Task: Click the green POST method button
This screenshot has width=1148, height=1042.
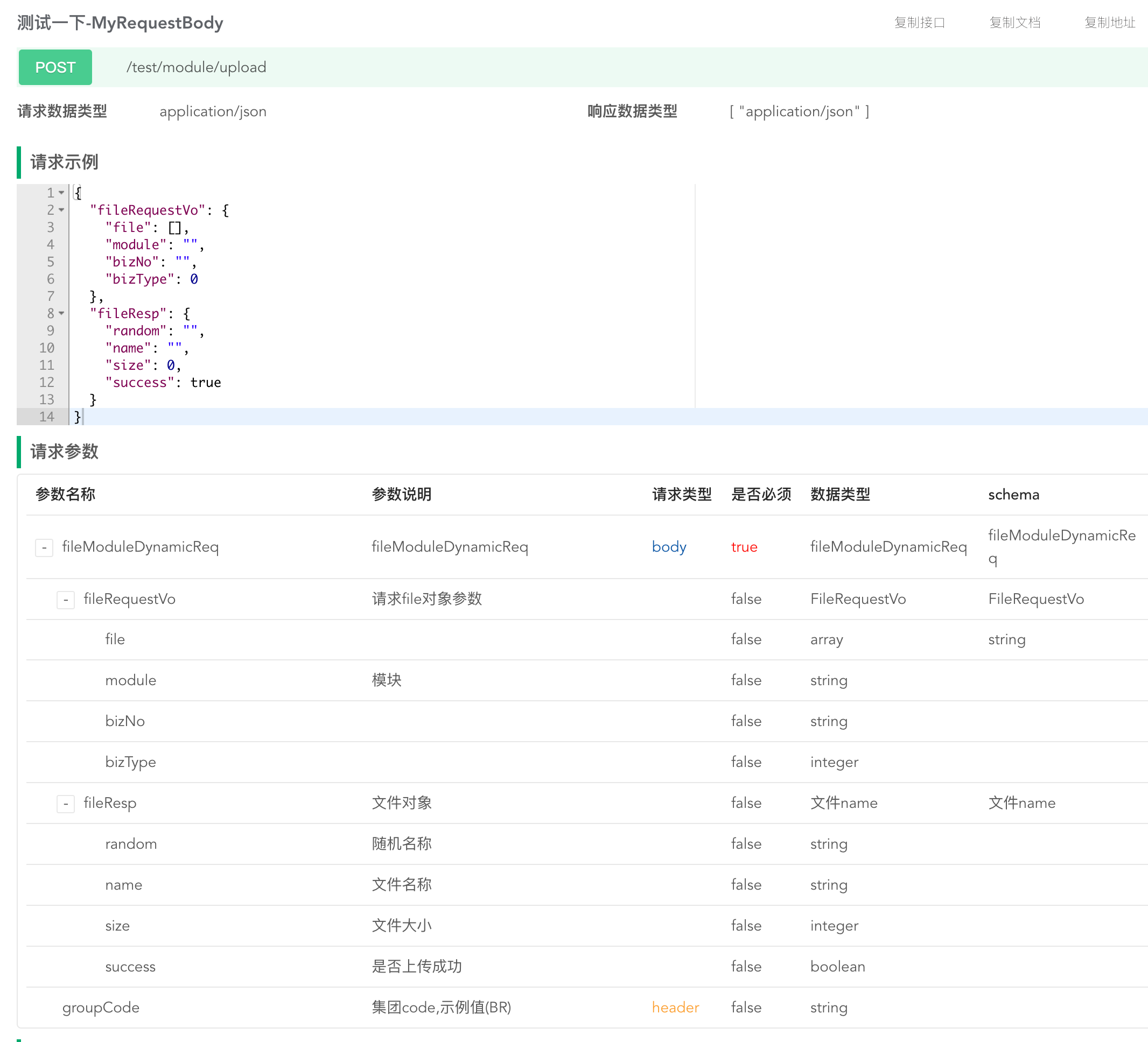Action: [x=55, y=67]
